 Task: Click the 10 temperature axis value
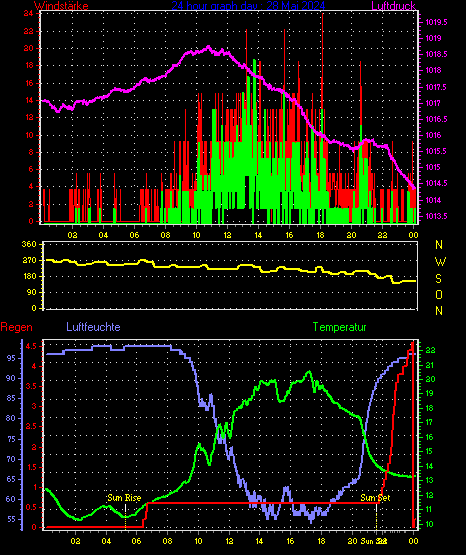click(429, 524)
